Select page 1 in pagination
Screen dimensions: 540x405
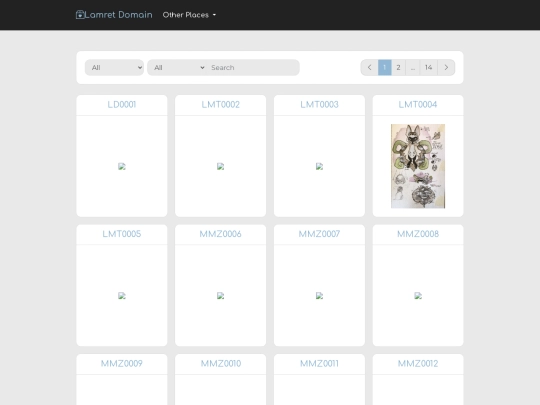pos(385,68)
